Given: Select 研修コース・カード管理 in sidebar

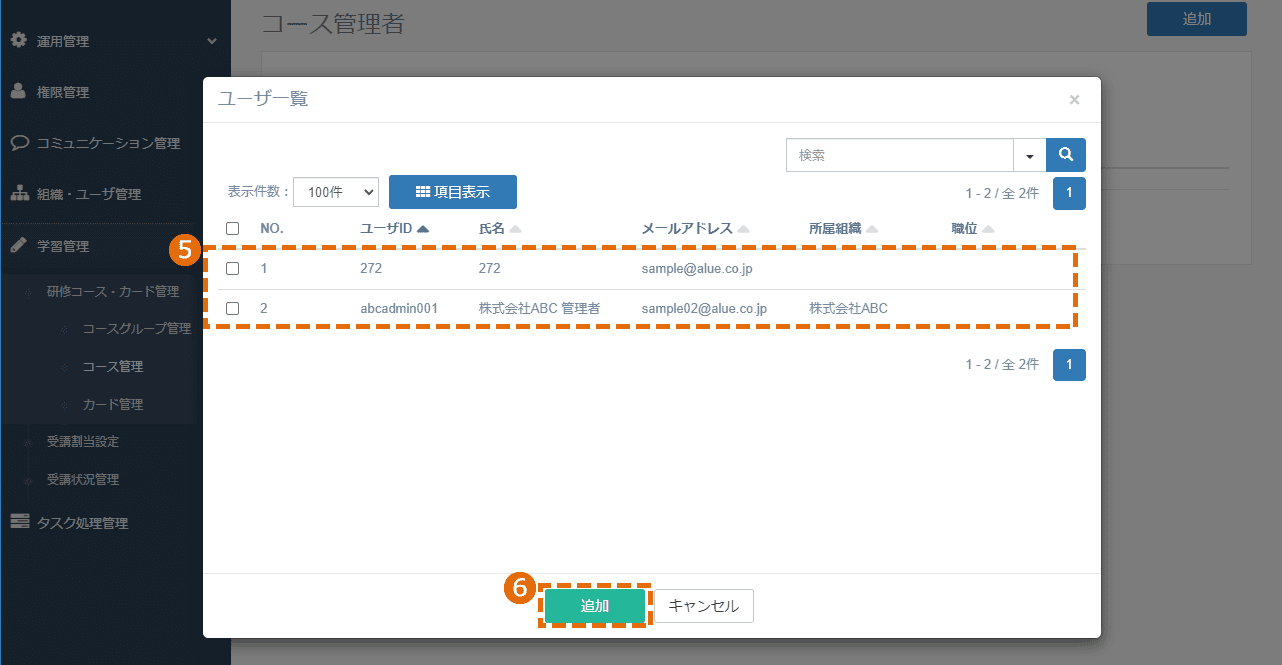Looking at the screenshot, I should click(x=113, y=292).
